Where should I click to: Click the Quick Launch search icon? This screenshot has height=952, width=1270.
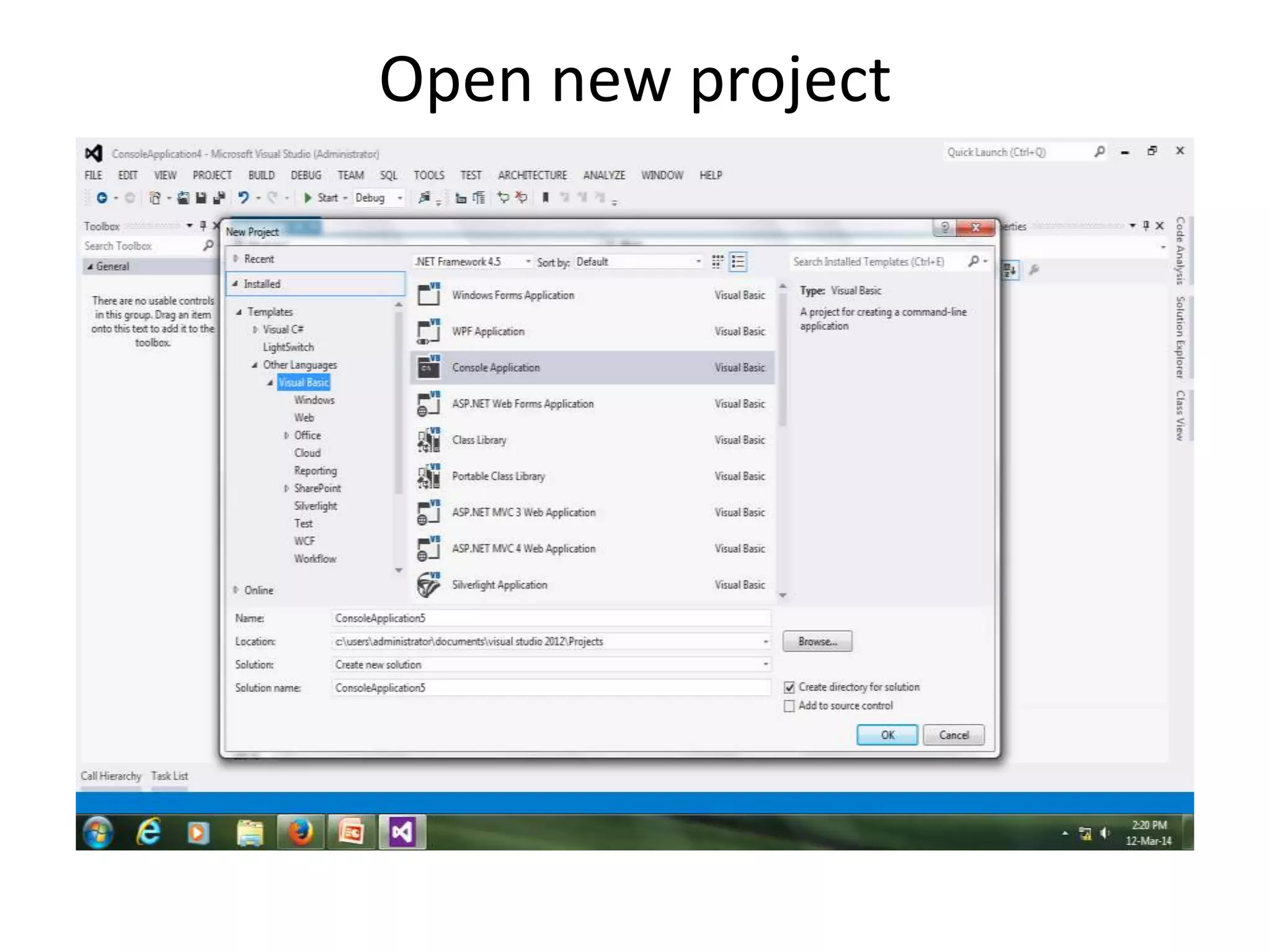click(1099, 151)
